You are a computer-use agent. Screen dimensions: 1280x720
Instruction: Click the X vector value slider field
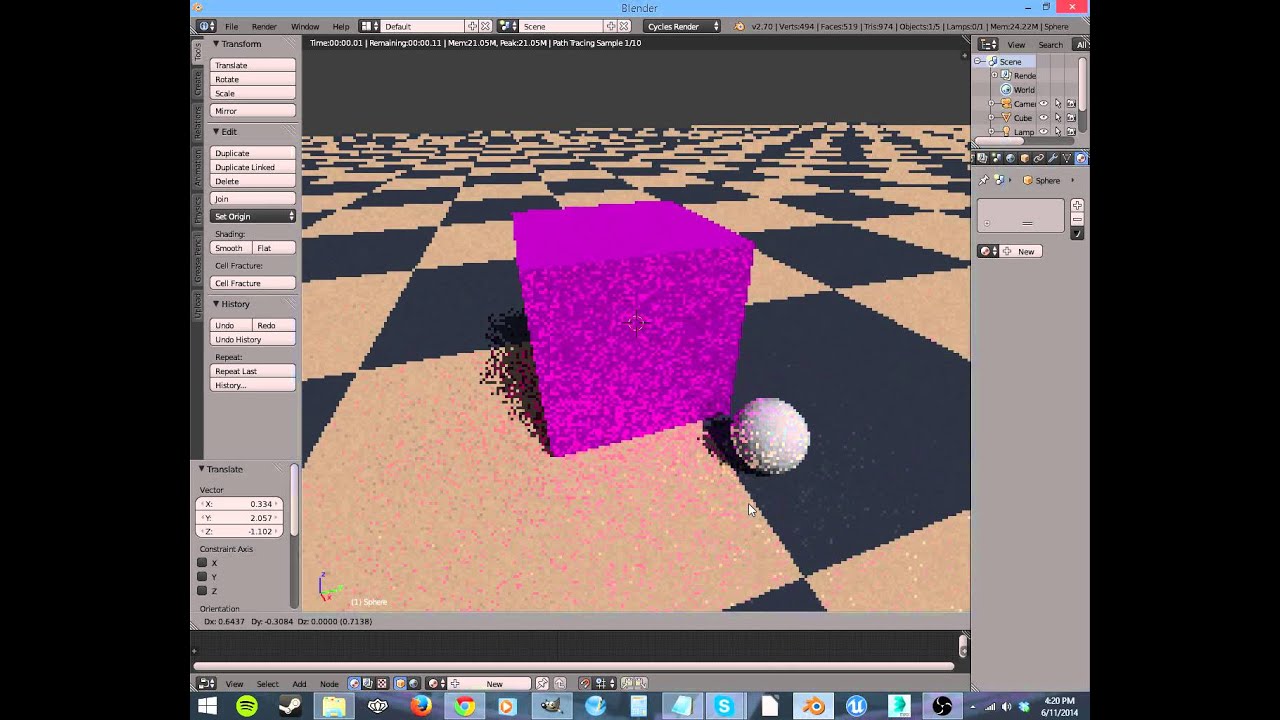pyautogui.click(x=239, y=504)
